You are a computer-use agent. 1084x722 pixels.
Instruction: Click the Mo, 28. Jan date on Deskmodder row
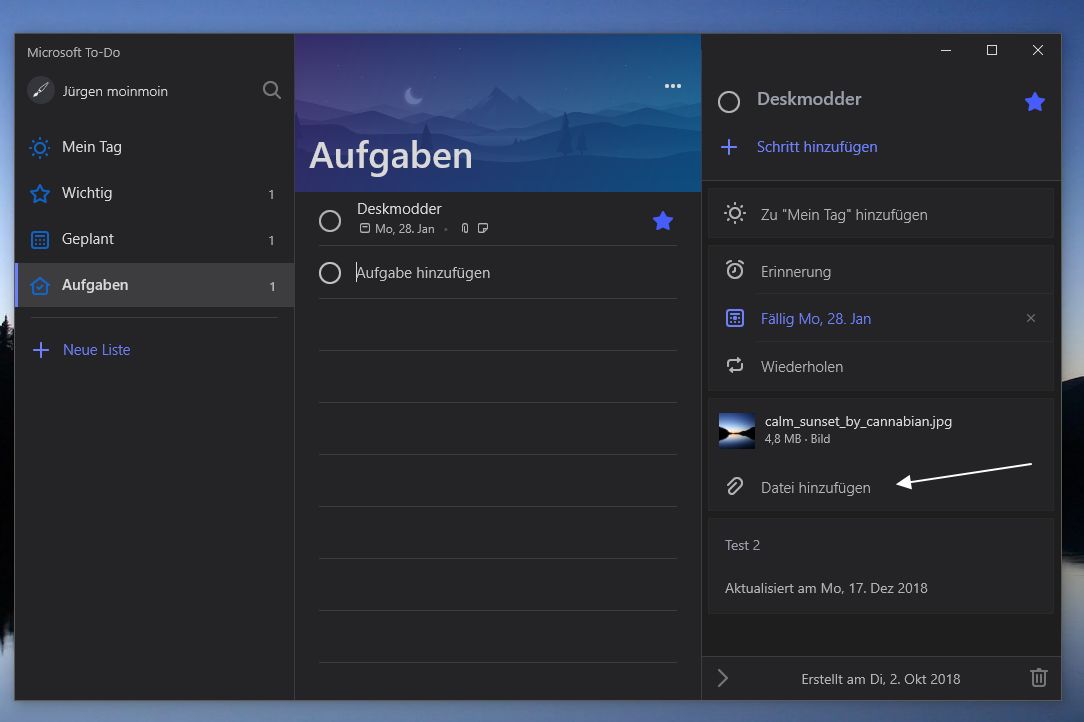coord(404,229)
